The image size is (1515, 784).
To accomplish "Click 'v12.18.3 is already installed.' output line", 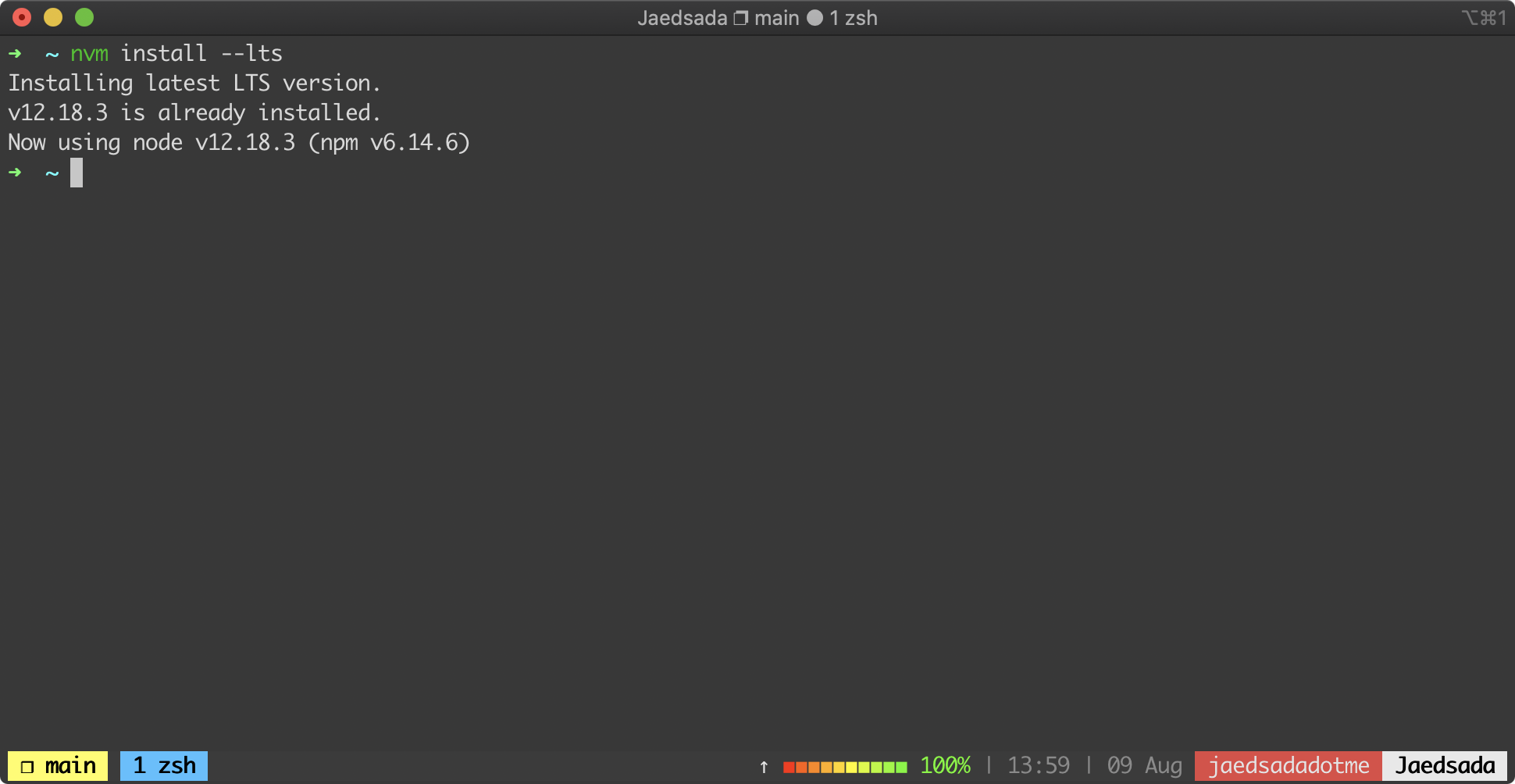I will coord(194,112).
